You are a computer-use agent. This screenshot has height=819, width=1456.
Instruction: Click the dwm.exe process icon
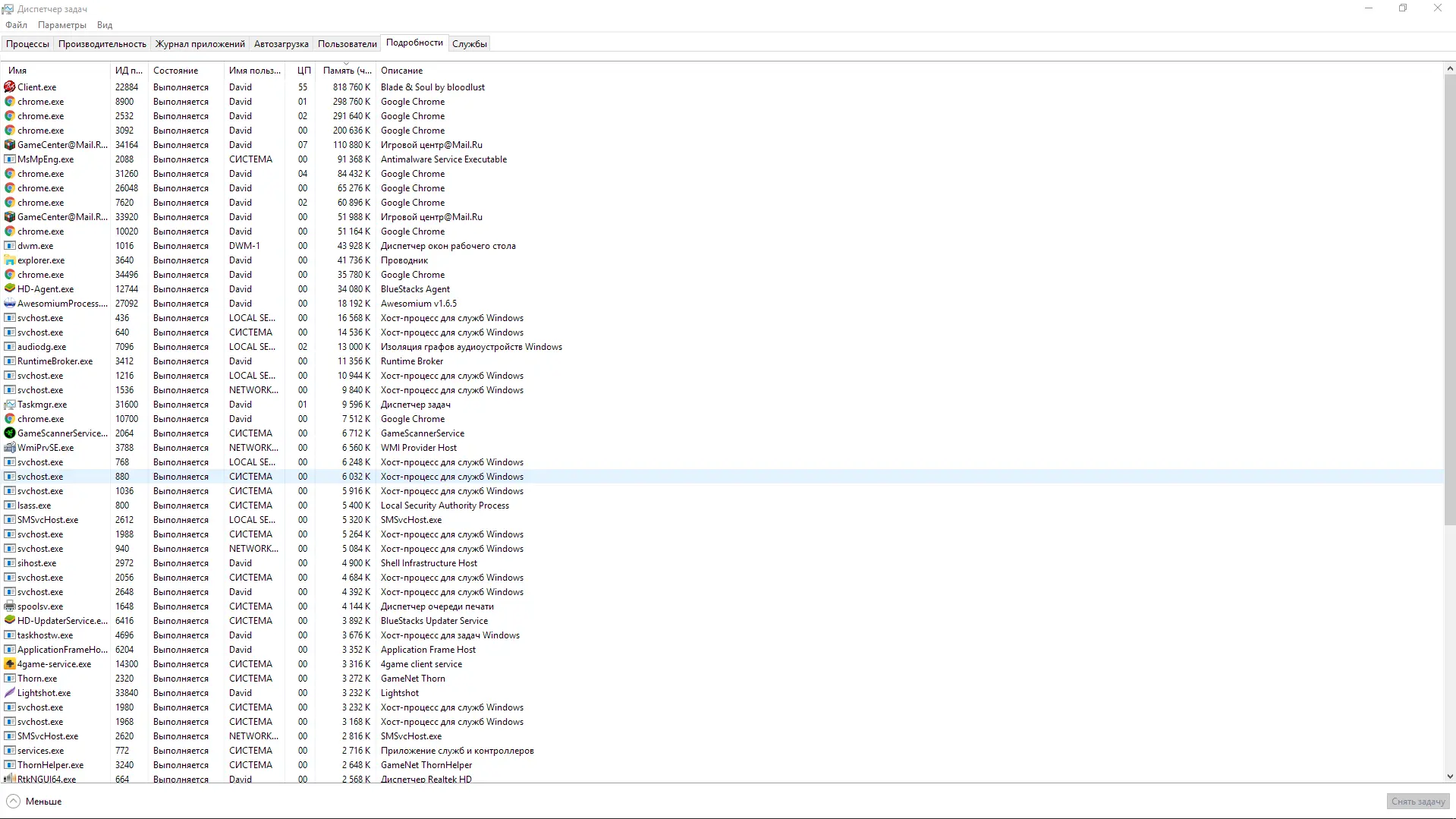pyautogui.click(x=10, y=246)
